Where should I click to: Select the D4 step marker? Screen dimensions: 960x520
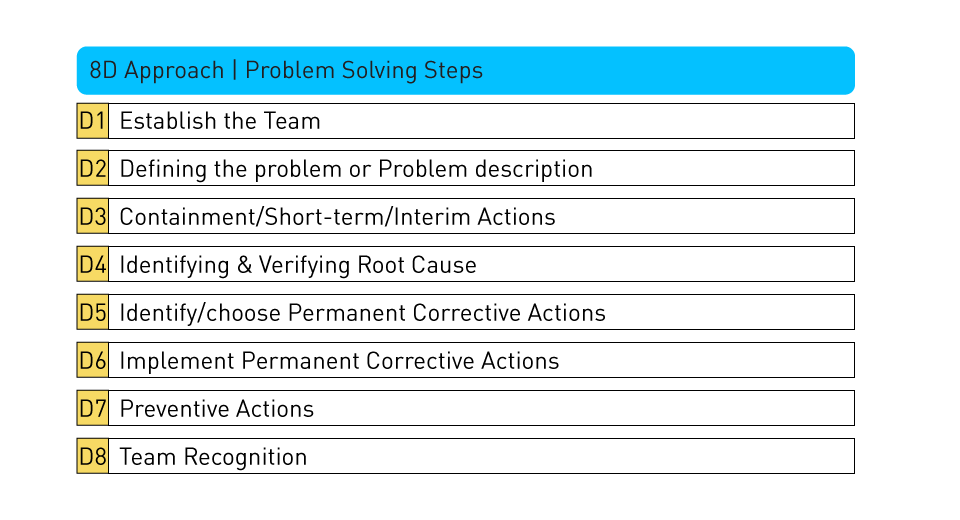[92, 265]
